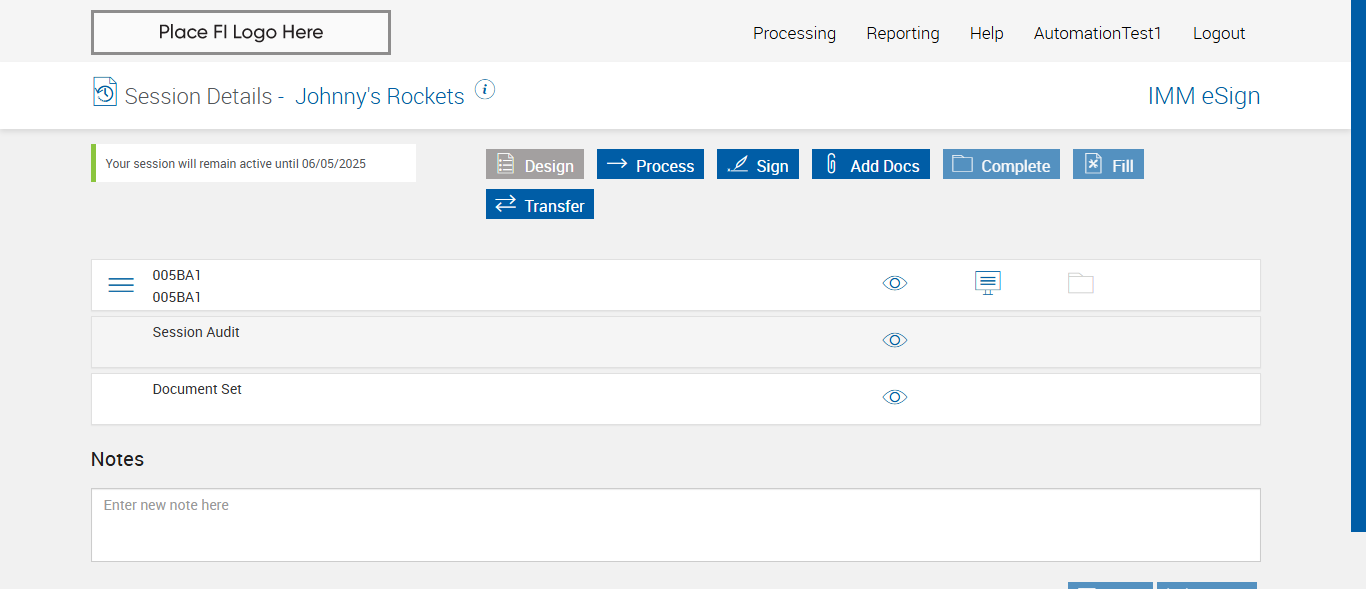Click the eye icon for Session Audit
Viewport: 1366px width, 589px height.
pyautogui.click(x=895, y=340)
